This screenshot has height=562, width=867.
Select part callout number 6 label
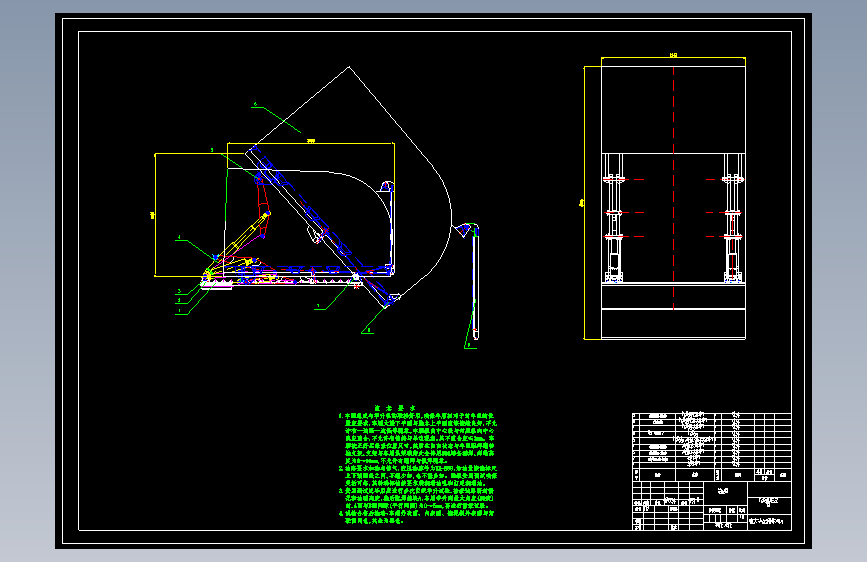(x=255, y=104)
